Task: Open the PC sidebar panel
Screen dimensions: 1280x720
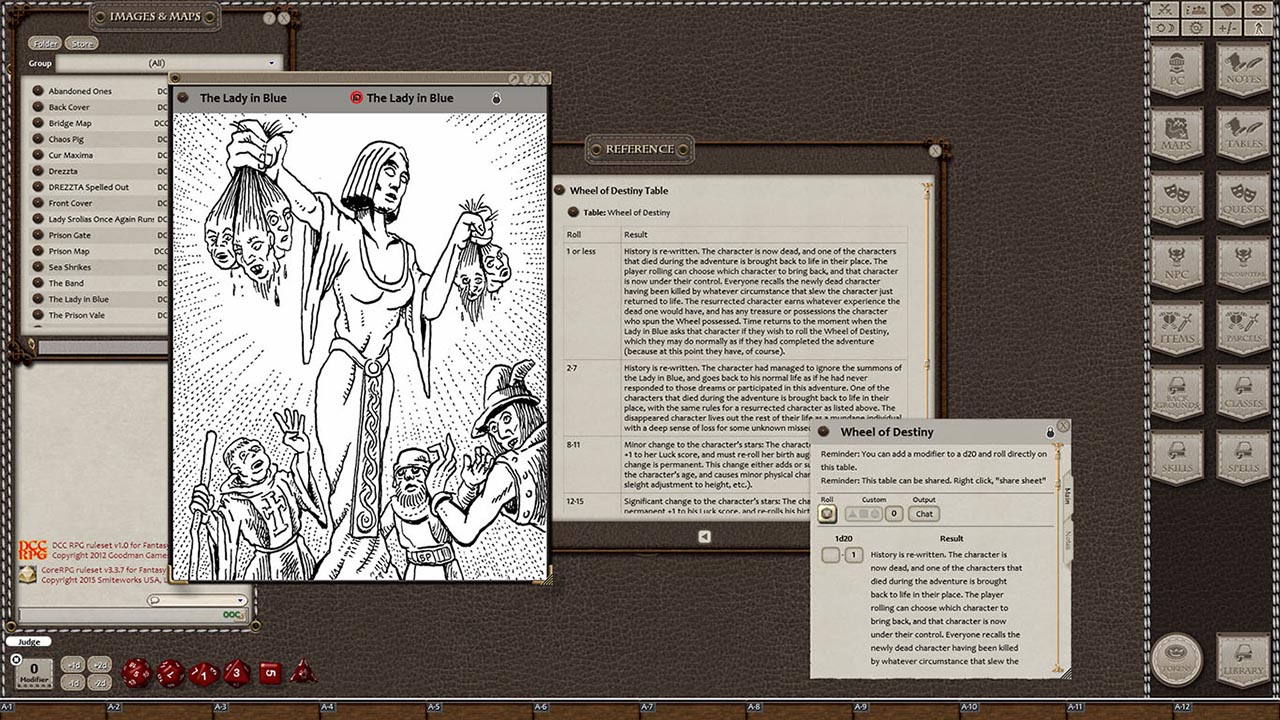Action: click(1176, 68)
